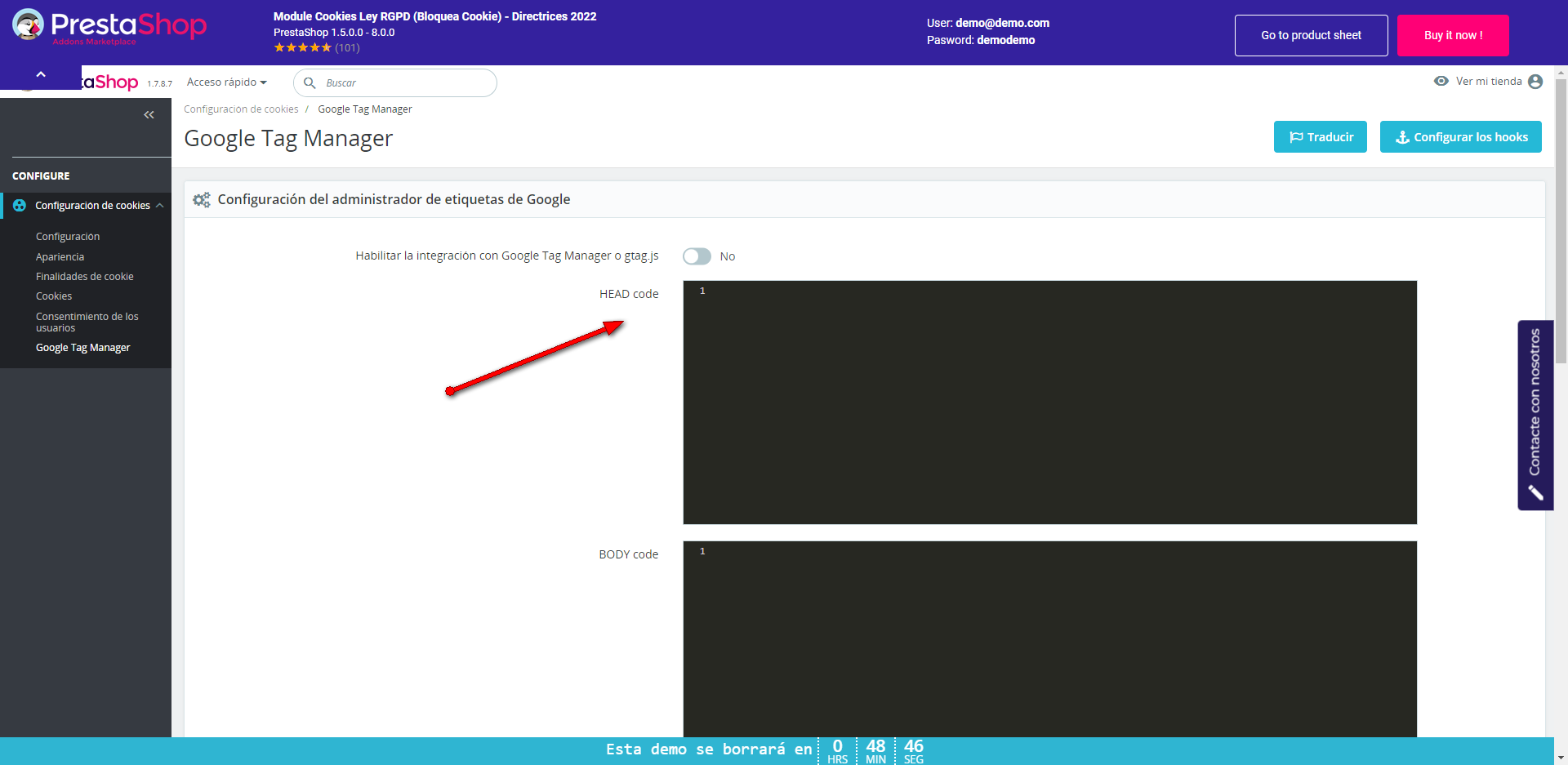Click the HEAD code label
Viewport: 1568px width, 765px height.
click(x=629, y=294)
